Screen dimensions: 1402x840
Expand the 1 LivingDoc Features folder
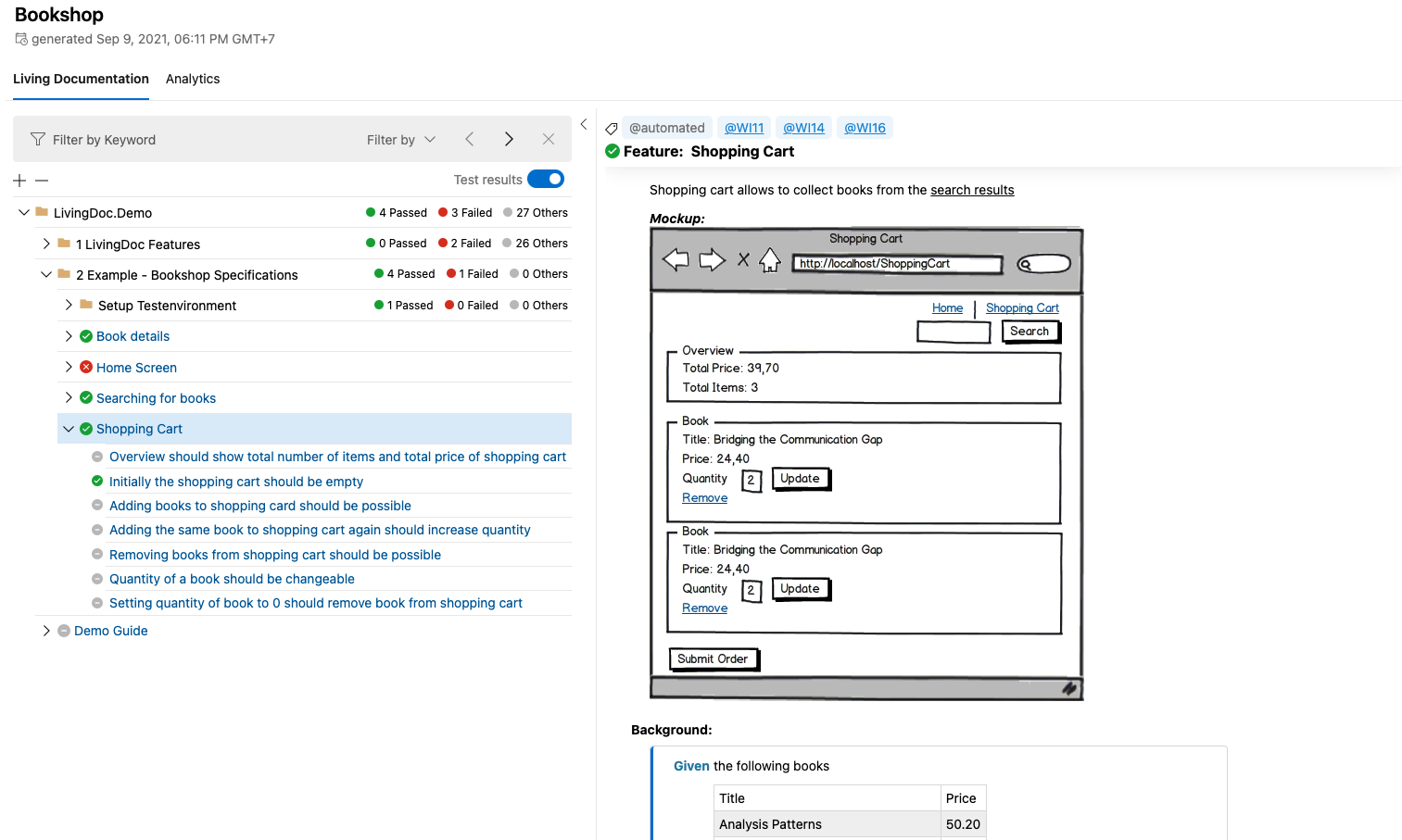click(46, 244)
